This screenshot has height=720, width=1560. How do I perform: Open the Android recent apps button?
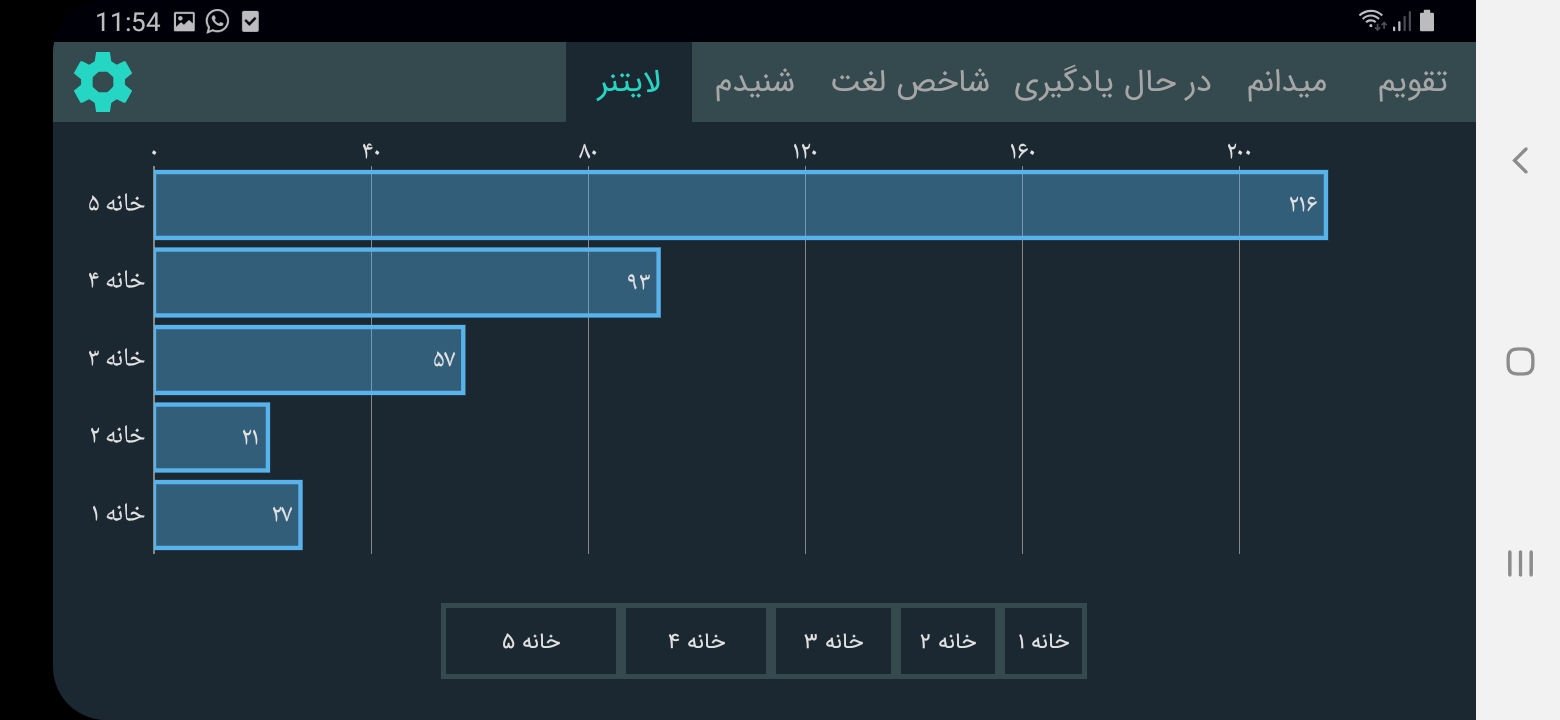pos(1520,563)
